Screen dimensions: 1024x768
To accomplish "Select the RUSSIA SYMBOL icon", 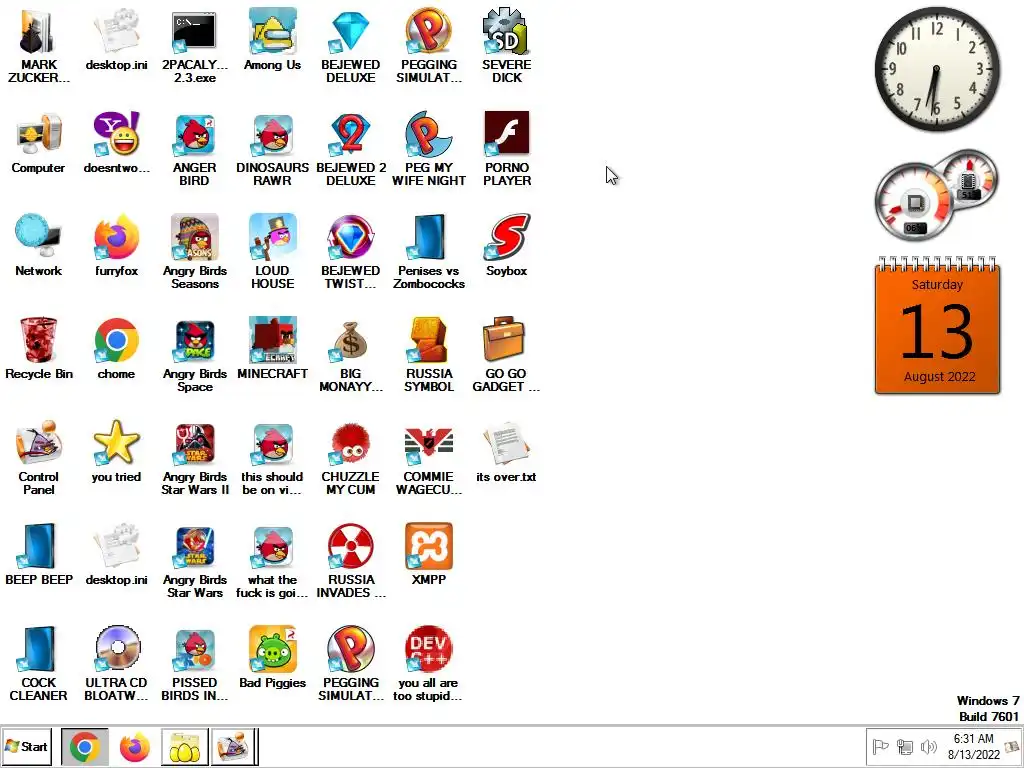I will pos(428,355).
